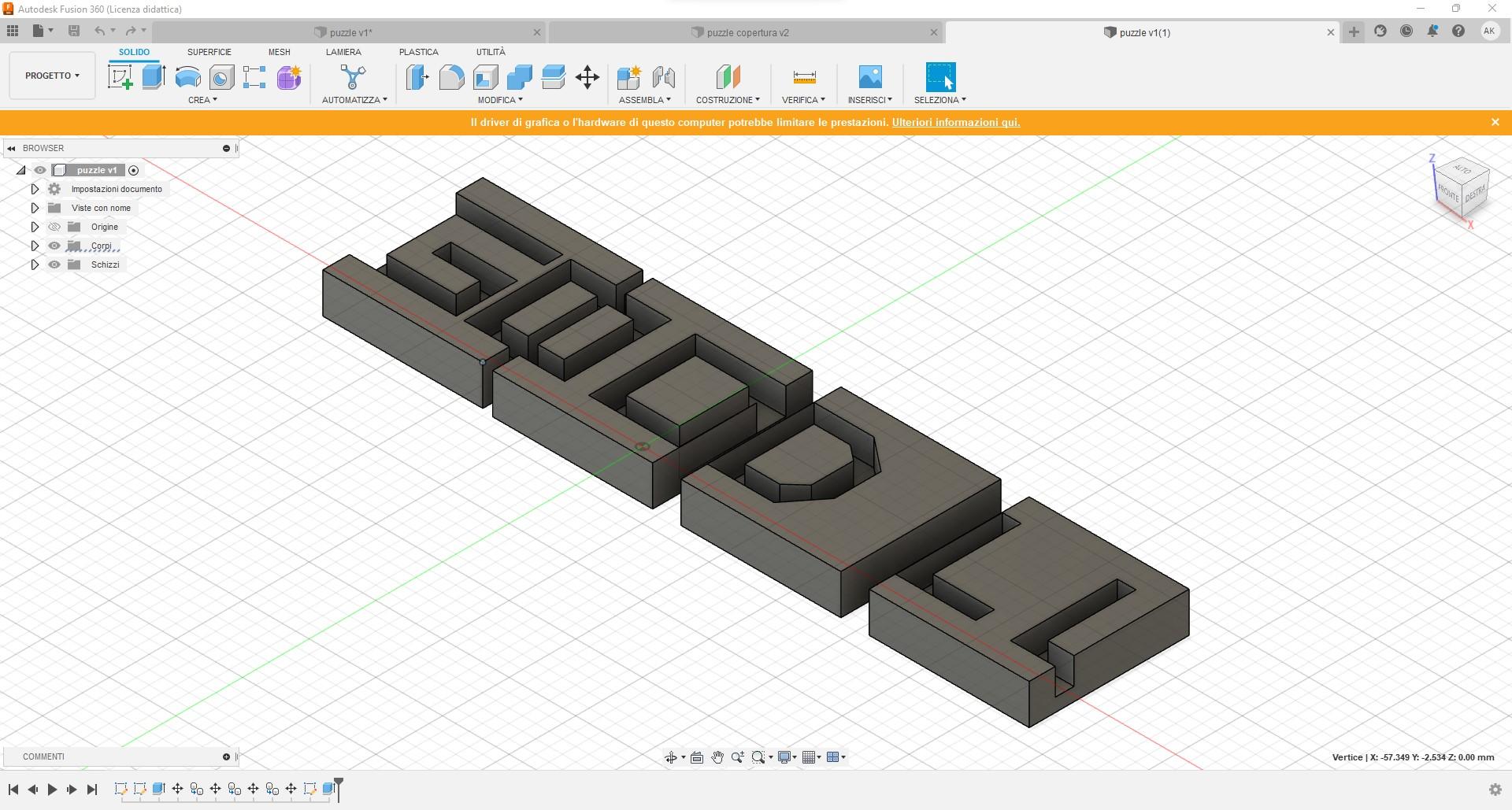
Task: Expand the Impostazioni documento node
Action: tap(35, 189)
